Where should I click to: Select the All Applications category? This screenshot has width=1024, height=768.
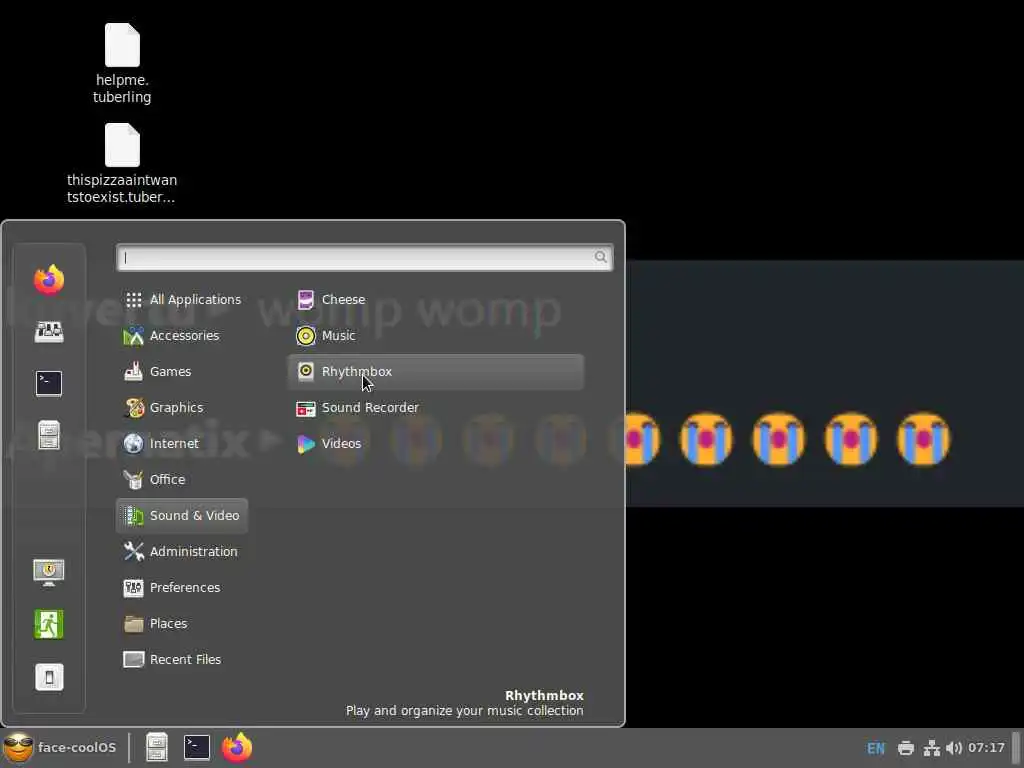182,300
